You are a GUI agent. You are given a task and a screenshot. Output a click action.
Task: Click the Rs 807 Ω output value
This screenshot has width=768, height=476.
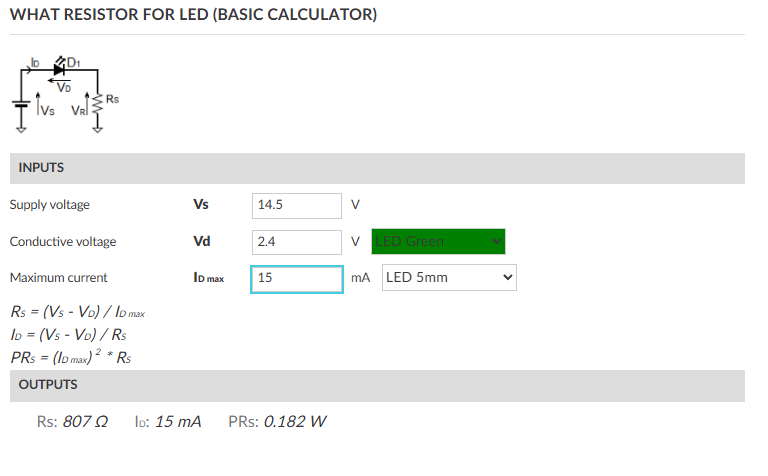(x=72, y=422)
